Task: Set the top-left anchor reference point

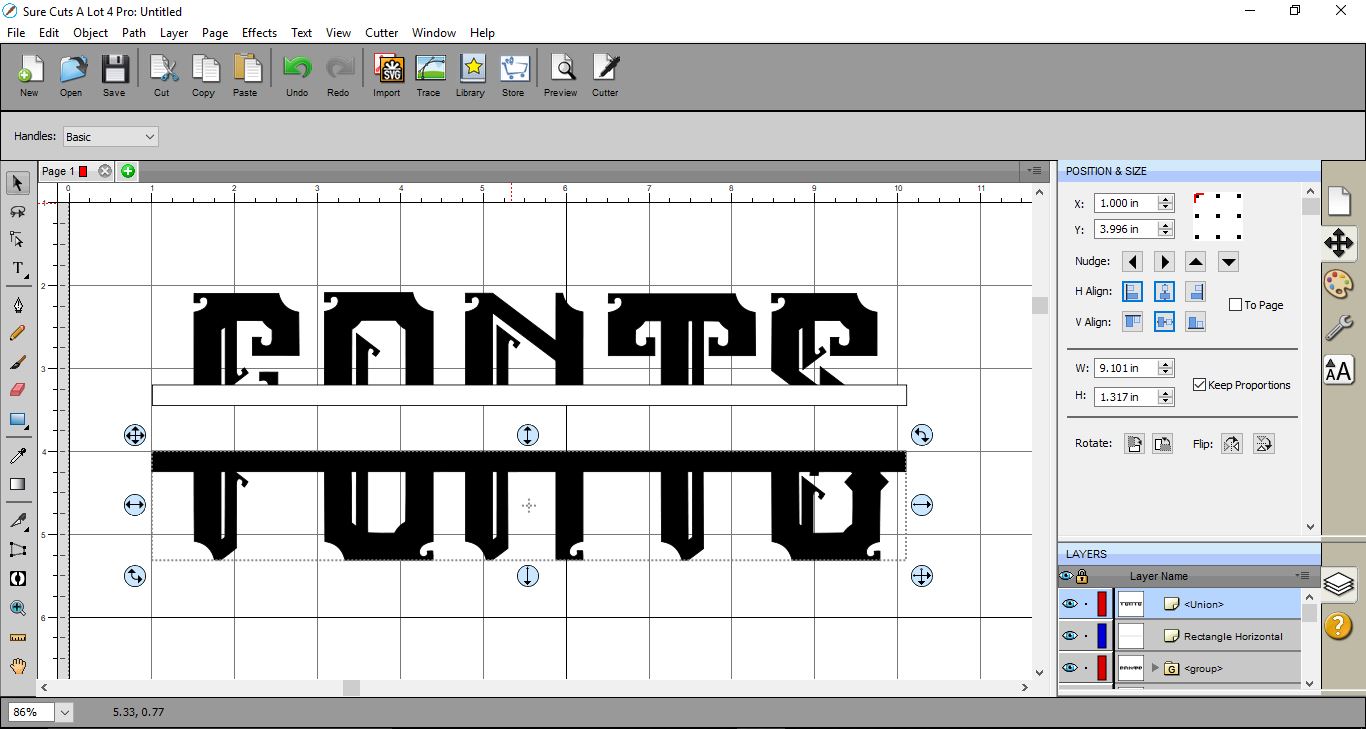Action: (x=1197, y=197)
